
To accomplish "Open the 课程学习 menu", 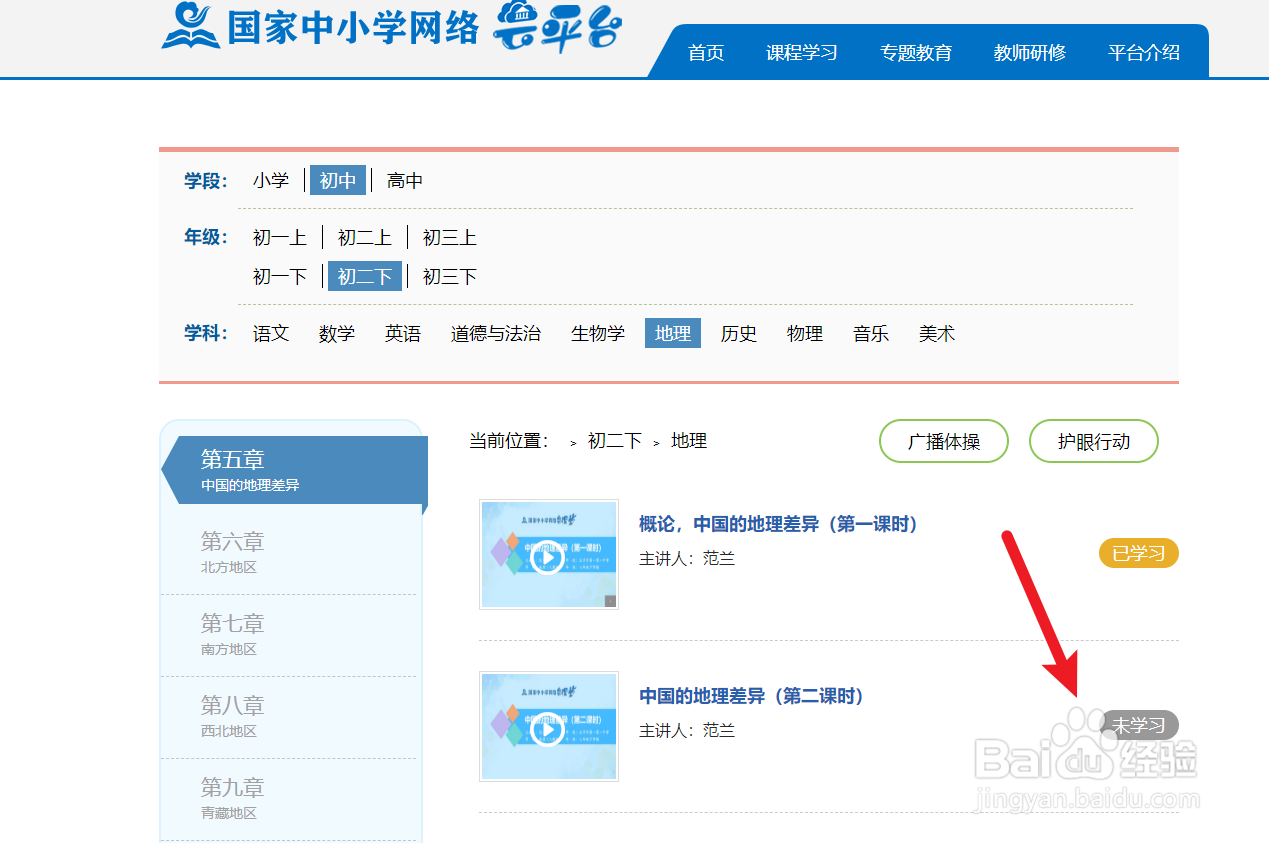I will (x=802, y=52).
